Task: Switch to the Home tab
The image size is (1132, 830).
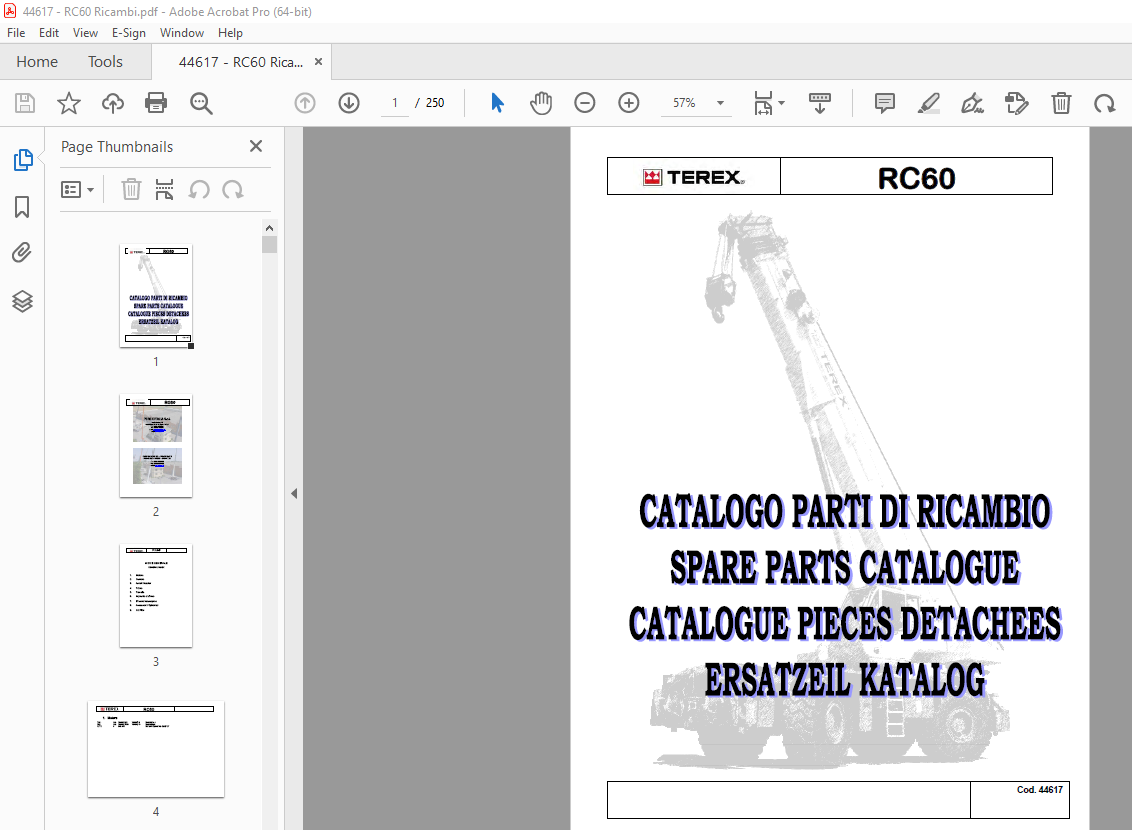Action: point(37,62)
